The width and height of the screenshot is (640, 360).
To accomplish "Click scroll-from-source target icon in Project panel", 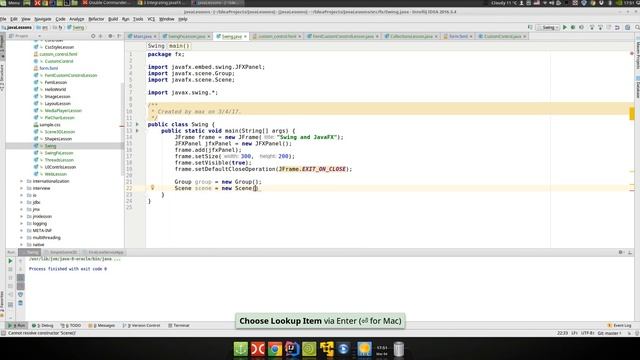I will coord(93,36).
